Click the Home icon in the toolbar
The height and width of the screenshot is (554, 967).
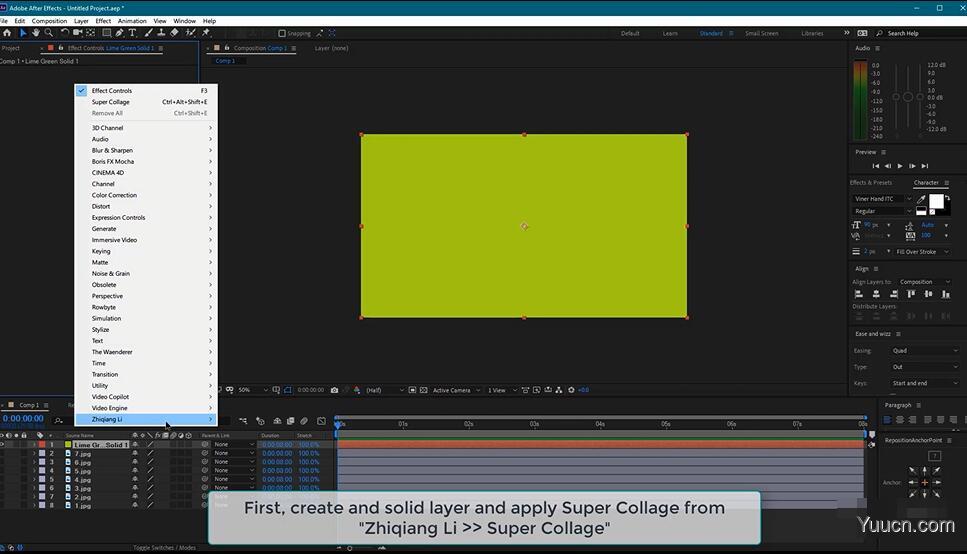7,33
